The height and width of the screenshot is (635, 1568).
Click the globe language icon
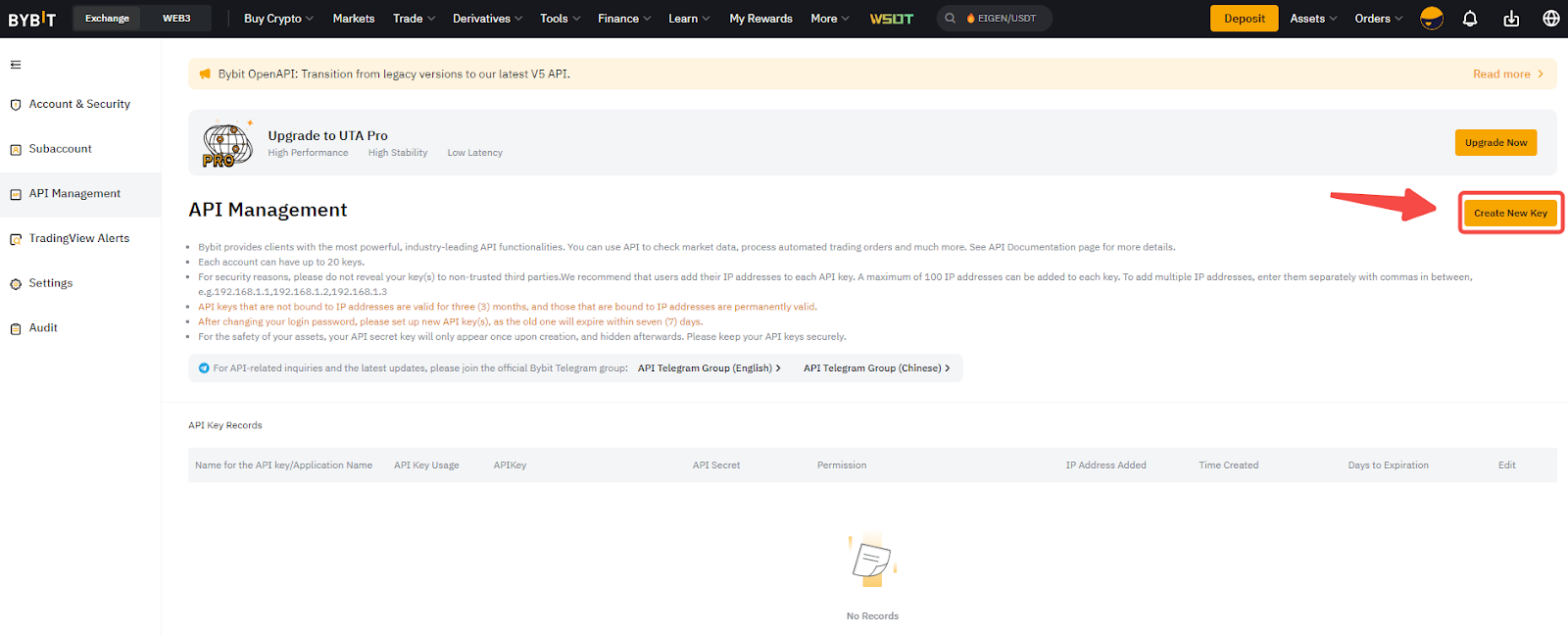coord(1550,19)
